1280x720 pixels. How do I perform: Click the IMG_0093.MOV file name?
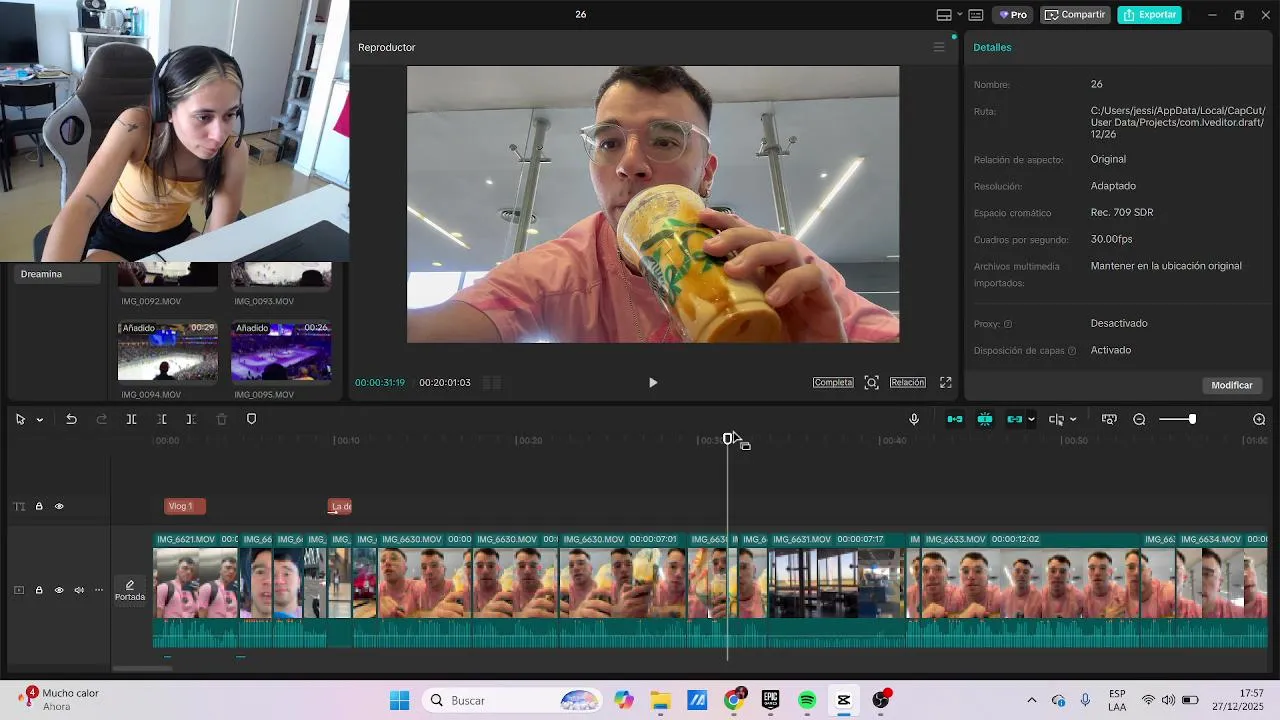pyautogui.click(x=264, y=301)
